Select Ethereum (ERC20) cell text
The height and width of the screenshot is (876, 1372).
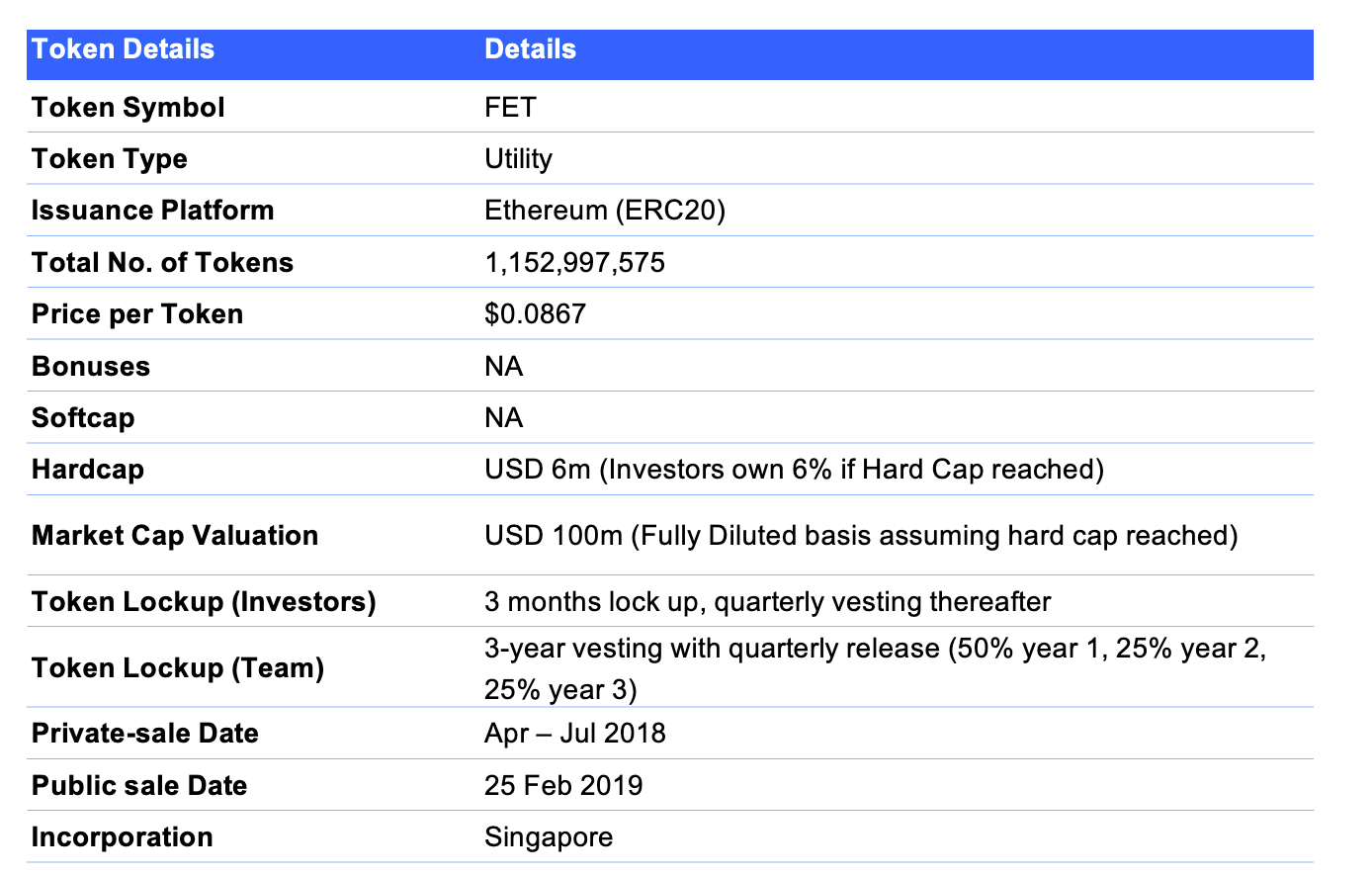tap(604, 210)
